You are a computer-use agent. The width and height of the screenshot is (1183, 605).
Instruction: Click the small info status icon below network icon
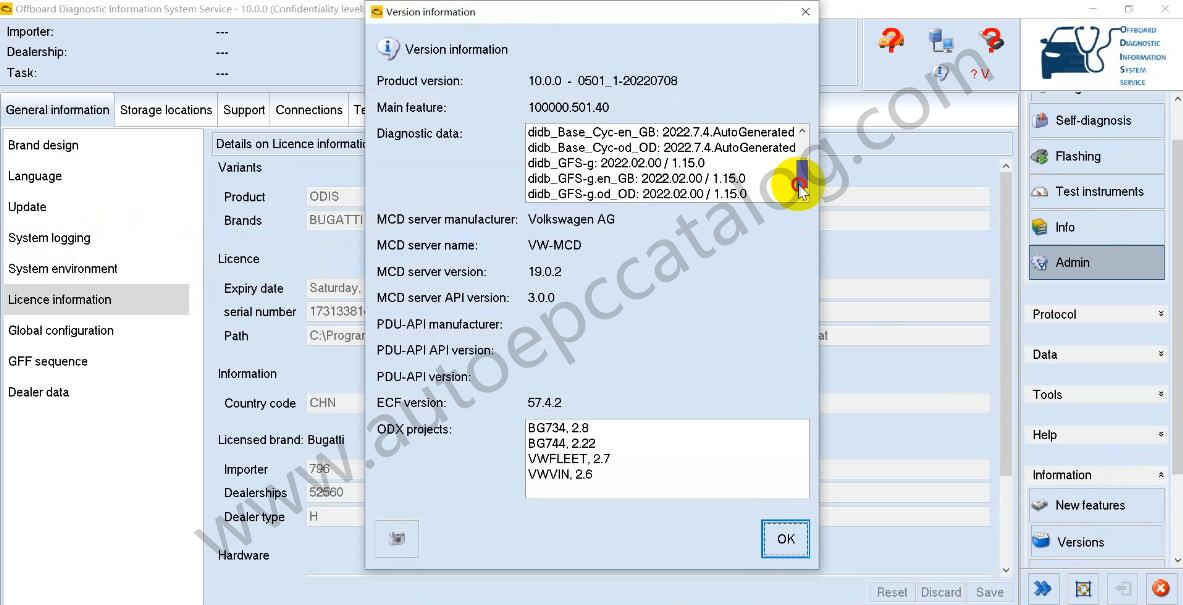click(942, 72)
